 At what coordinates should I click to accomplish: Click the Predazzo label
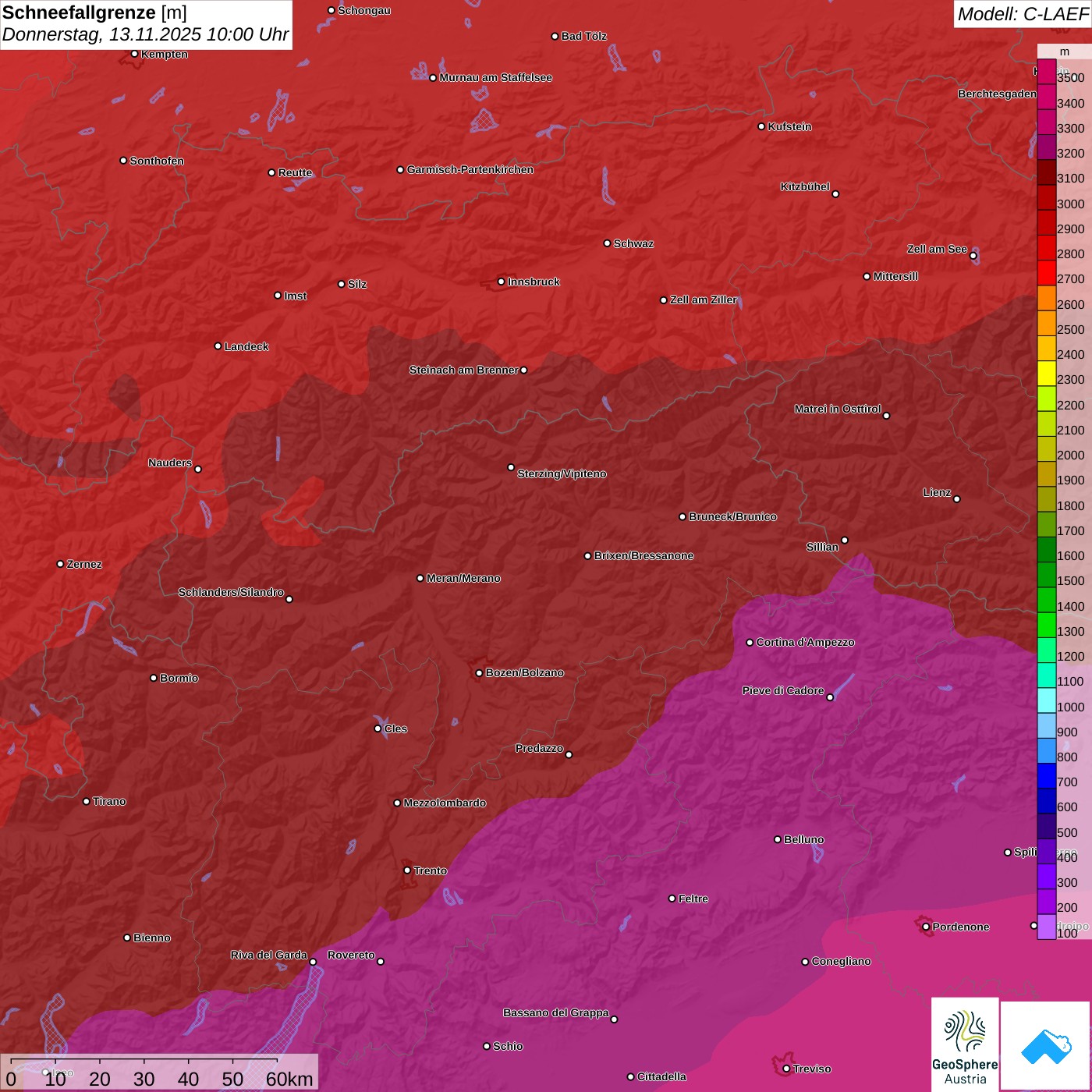[x=540, y=748]
